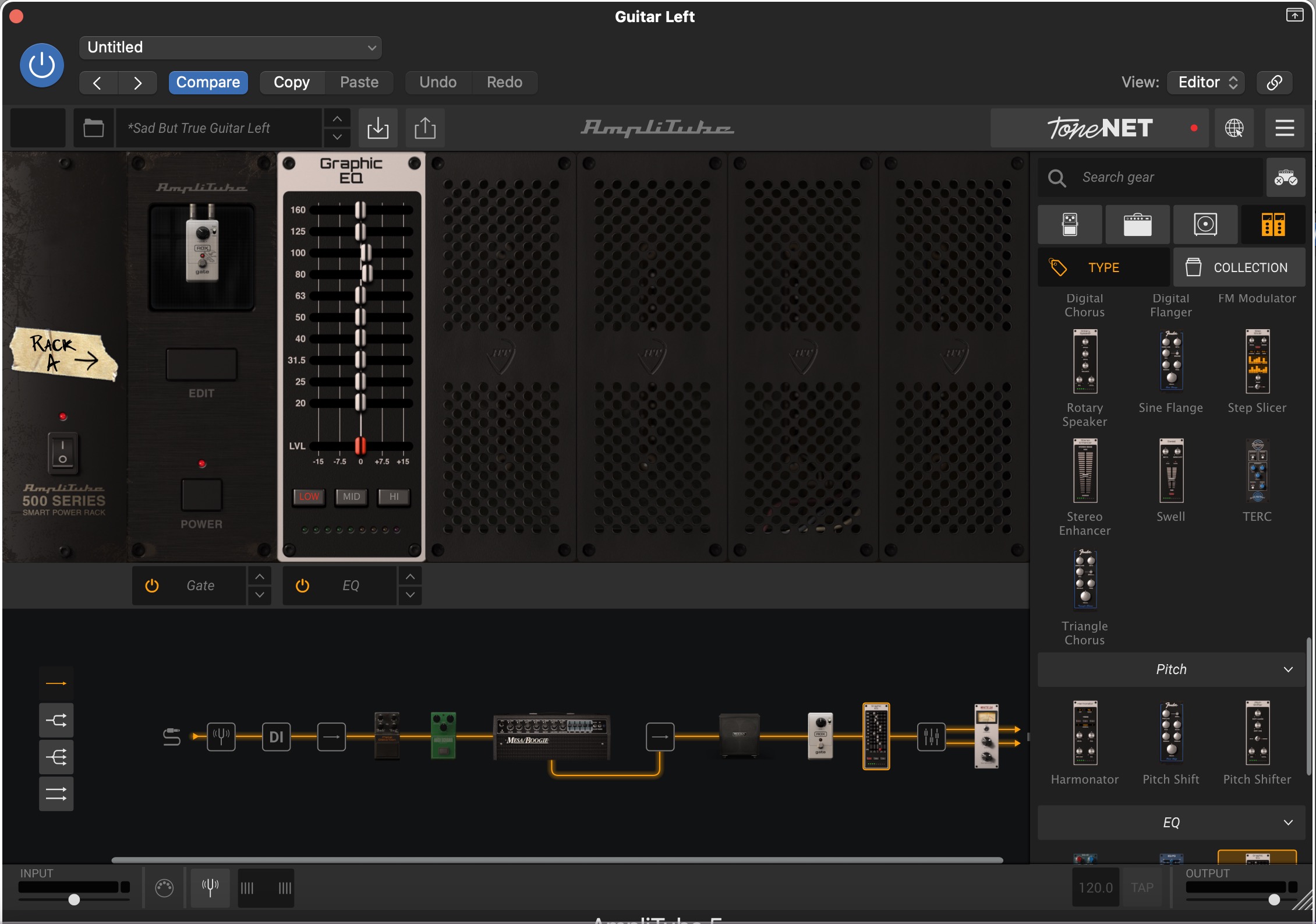
Task: Click the 160 band EQ slider
Action: coord(360,210)
